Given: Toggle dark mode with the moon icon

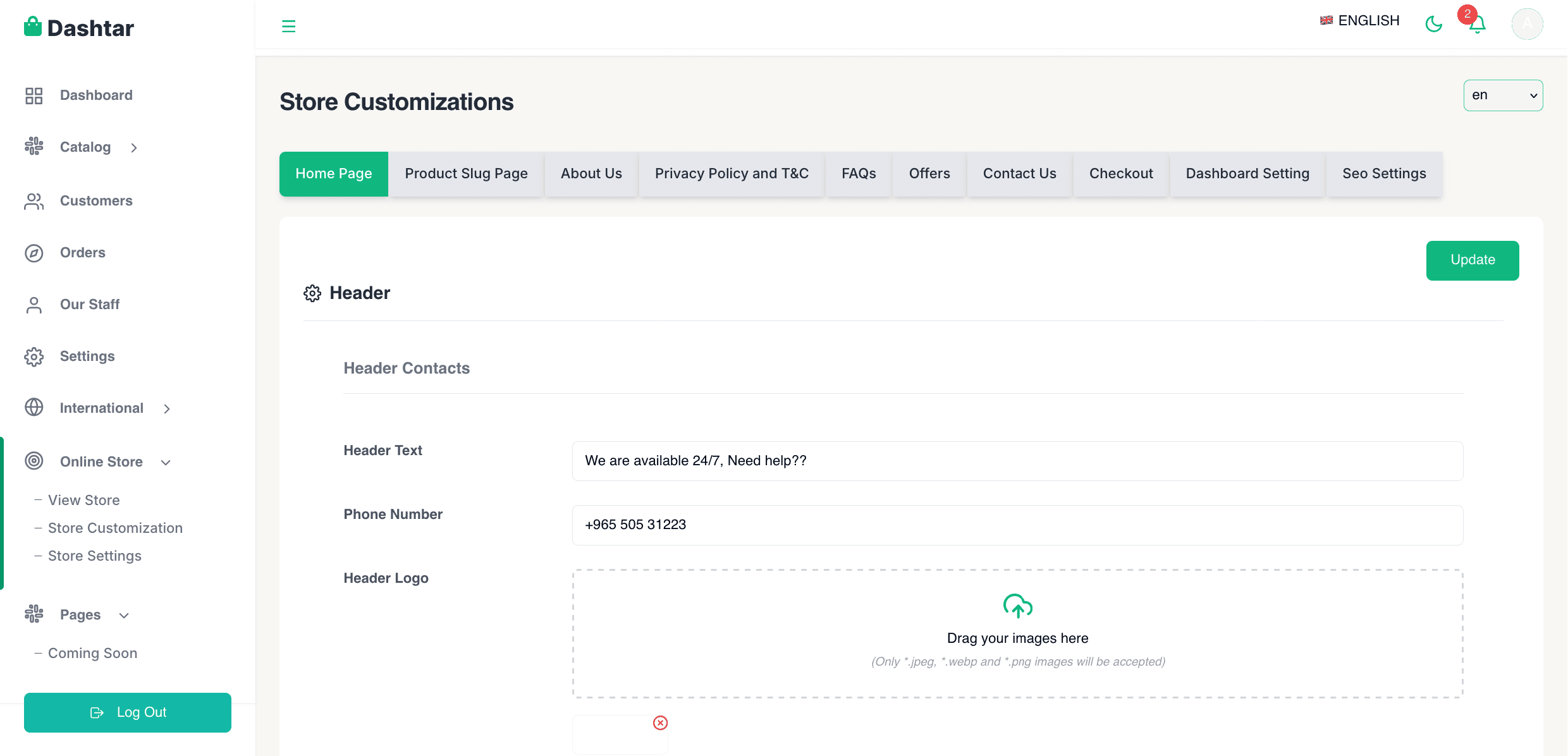Looking at the screenshot, I should pyautogui.click(x=1434, y=24).
